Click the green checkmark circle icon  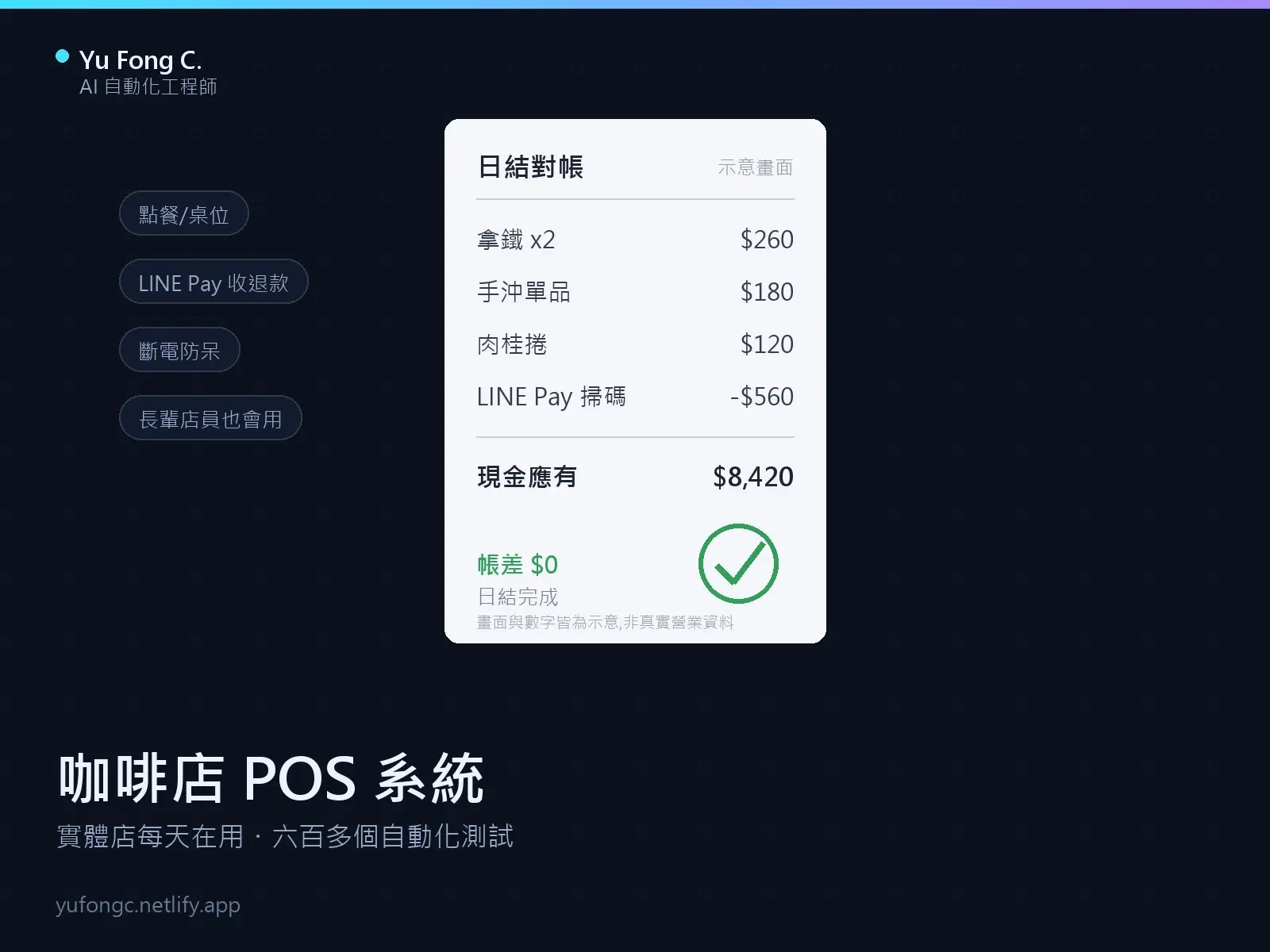click(738, 564)
